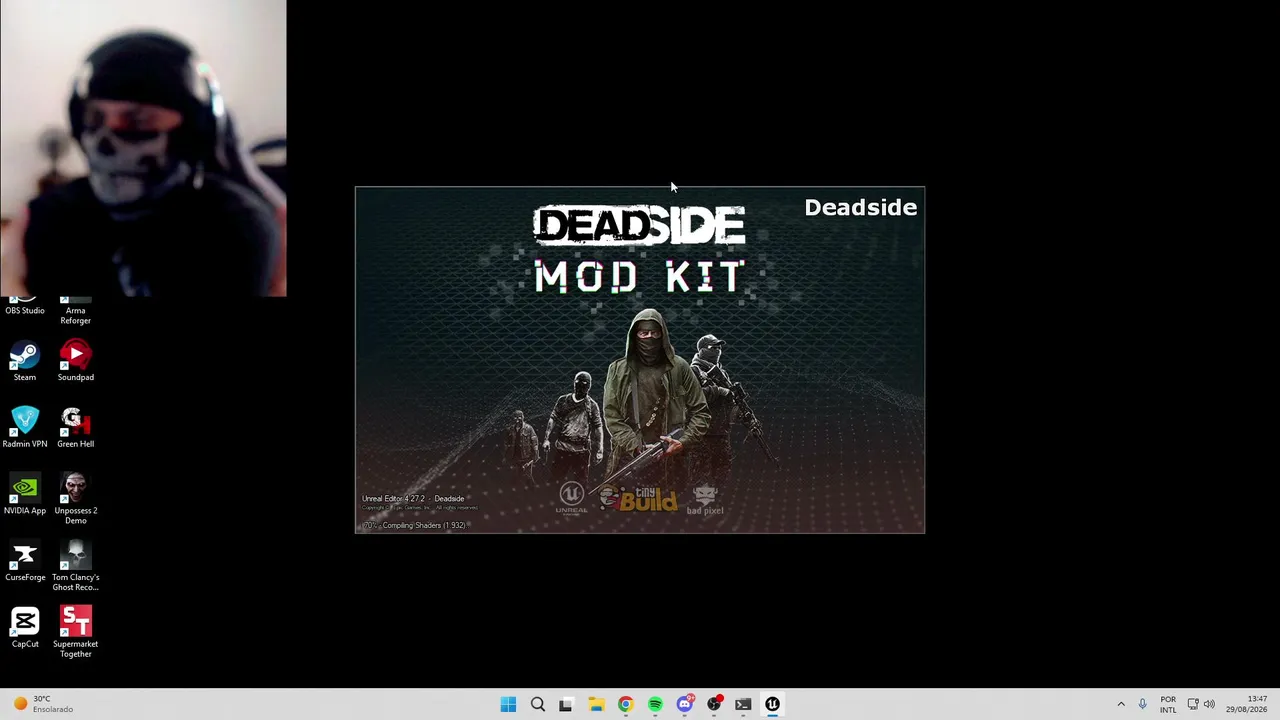The width and height of the screenshot is (1280, 720).
Task: Select the Radmin VPN desktop icon
Action: (25, 428)
